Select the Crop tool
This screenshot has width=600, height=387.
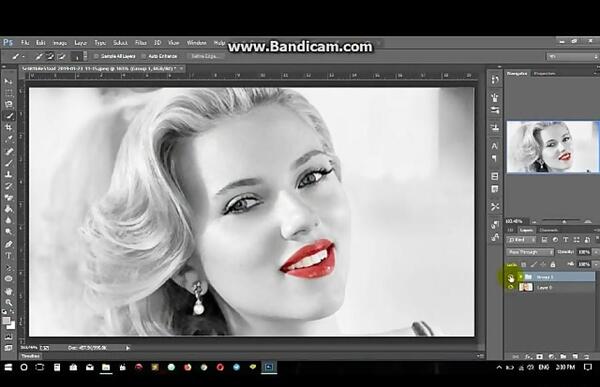tap(8, 127)
